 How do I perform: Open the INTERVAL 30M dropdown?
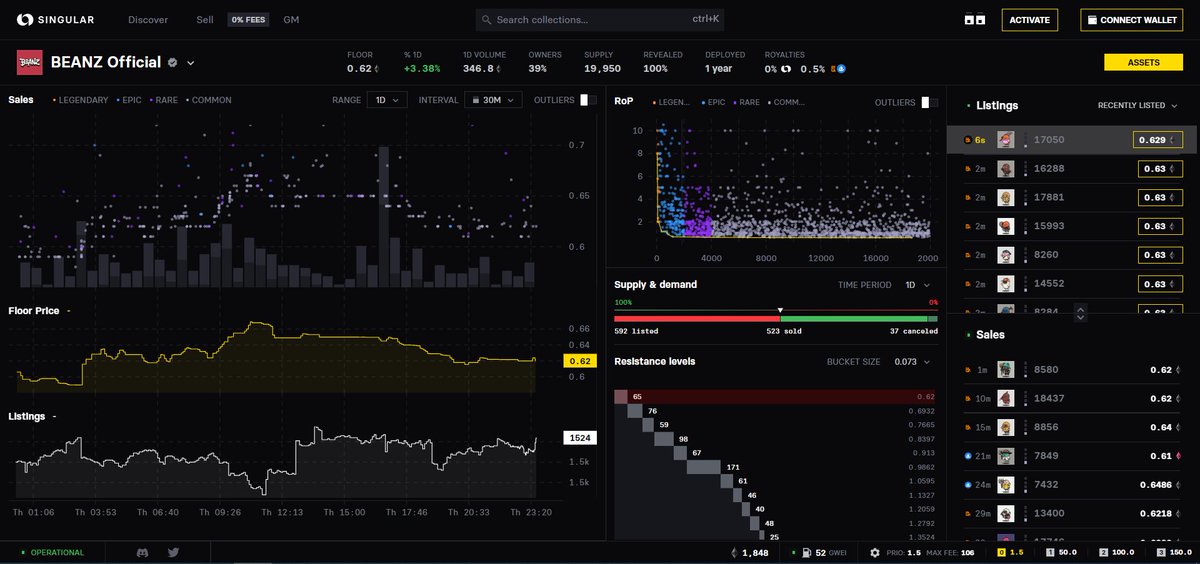click(x=494, y=100)
